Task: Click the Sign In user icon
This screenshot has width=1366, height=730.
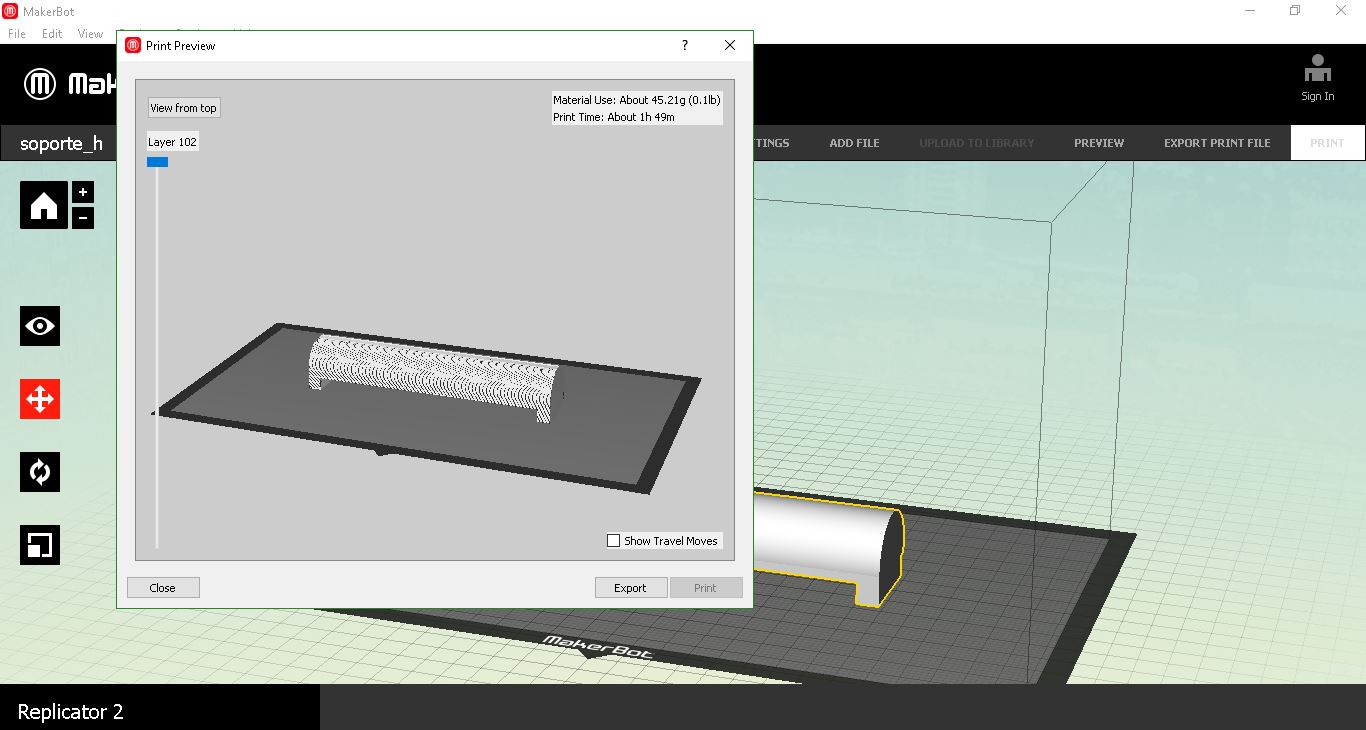Action: pyautogui.click(x=1318, y=69)
